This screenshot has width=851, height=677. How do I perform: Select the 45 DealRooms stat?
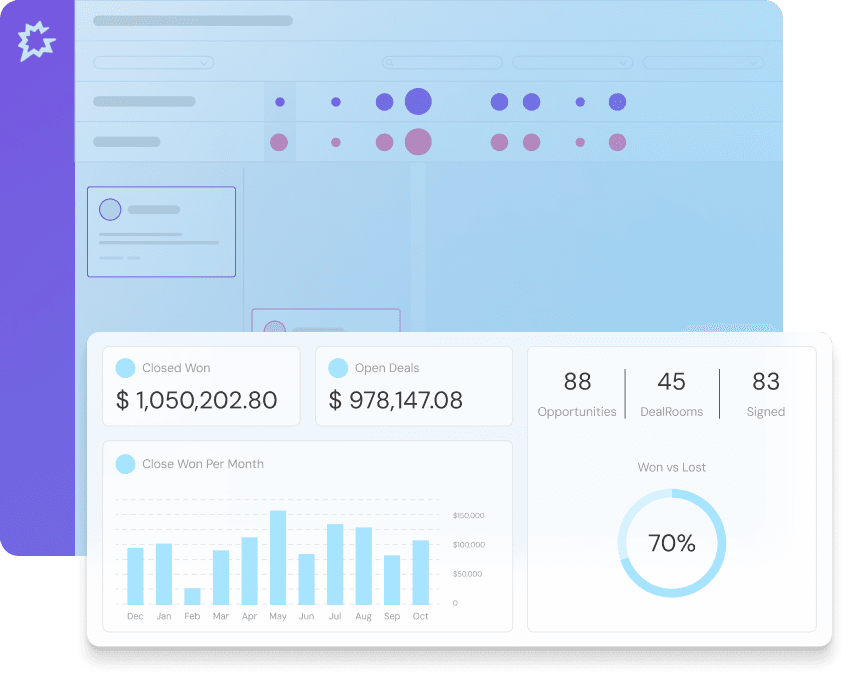(671, 394)
